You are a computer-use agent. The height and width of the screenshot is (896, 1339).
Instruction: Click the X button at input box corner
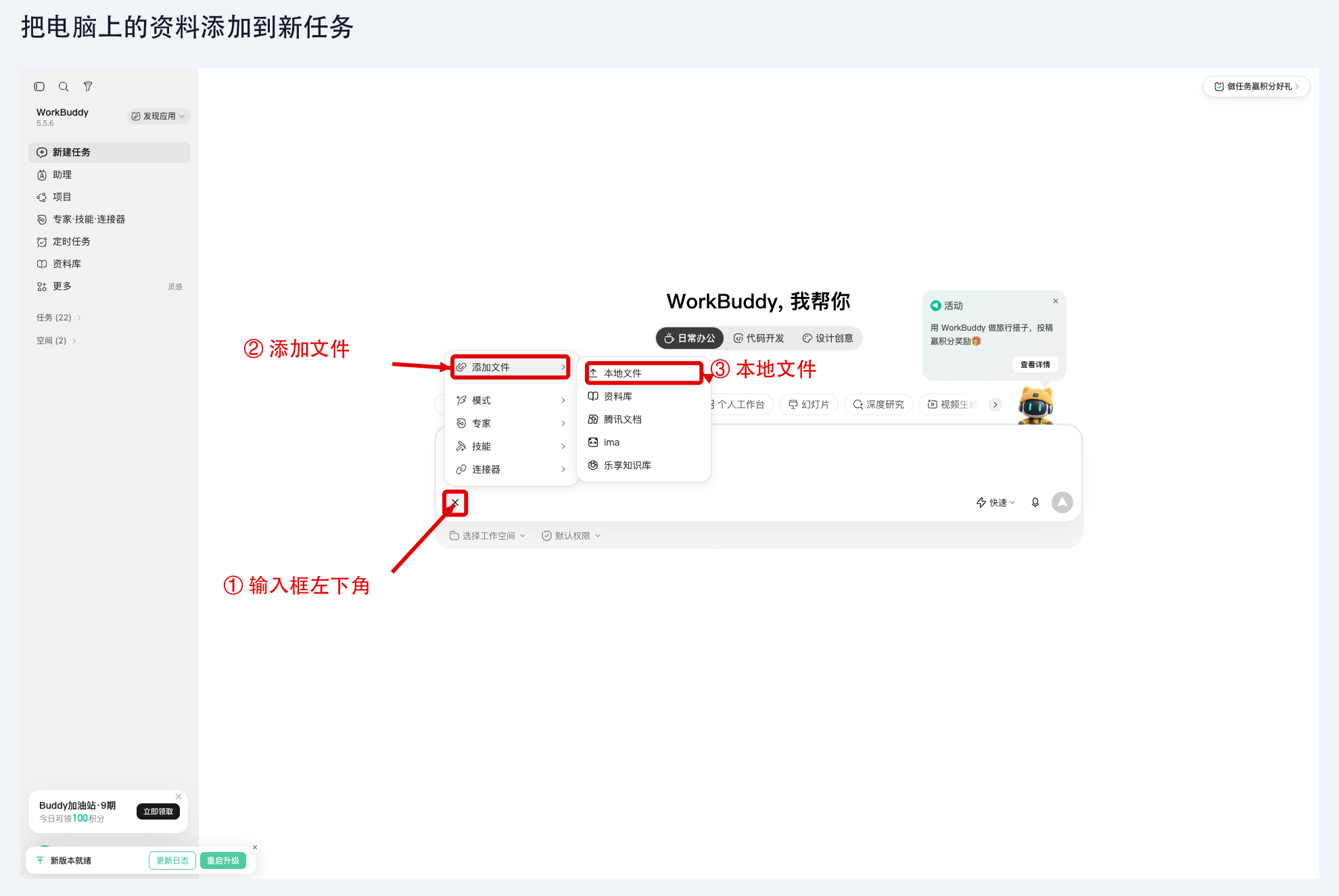[x=455, y=502]
